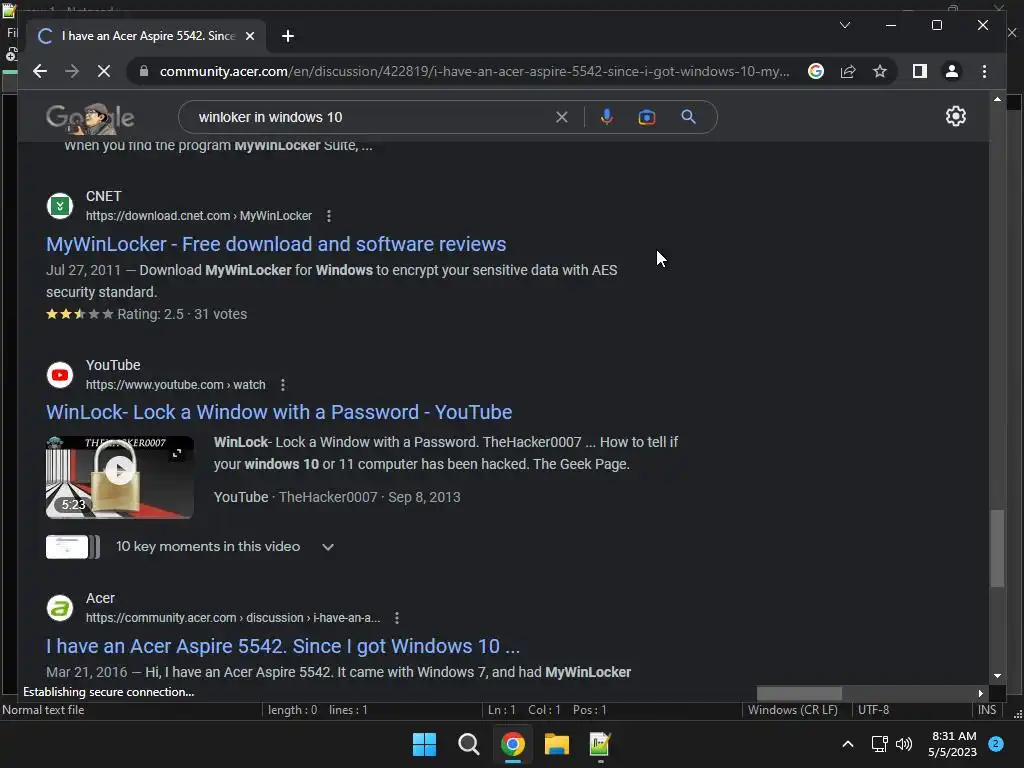Clear the Google search query
The height and width of the screenshot is (768, 1024).
(x=562, y=117)
